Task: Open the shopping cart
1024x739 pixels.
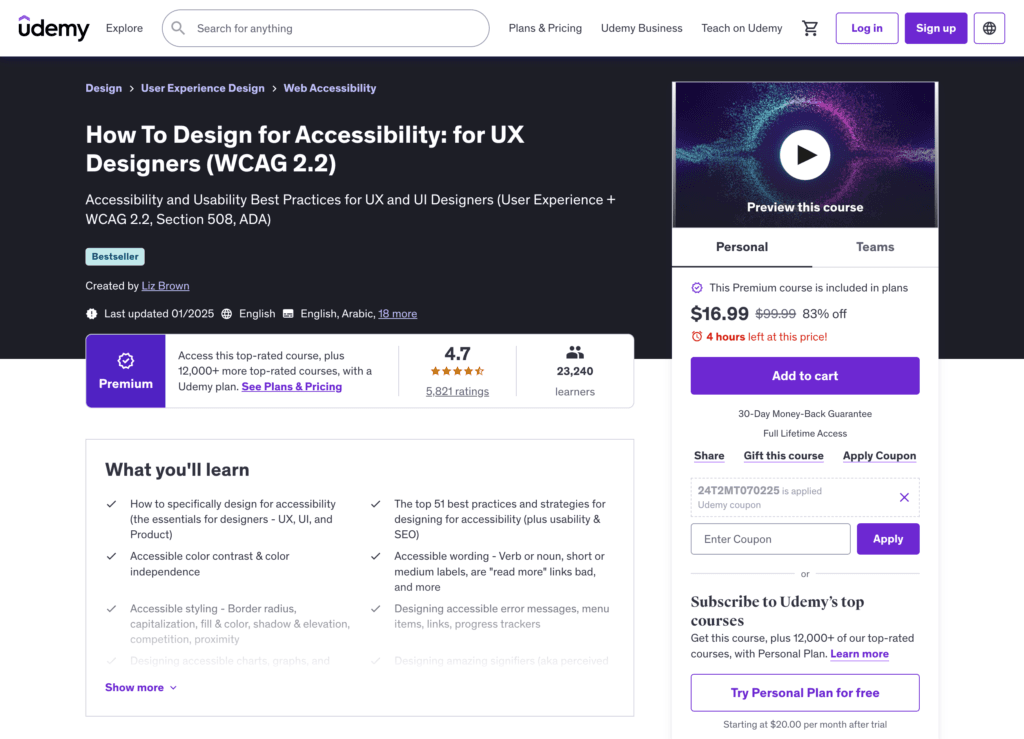Action: point(810,28)
